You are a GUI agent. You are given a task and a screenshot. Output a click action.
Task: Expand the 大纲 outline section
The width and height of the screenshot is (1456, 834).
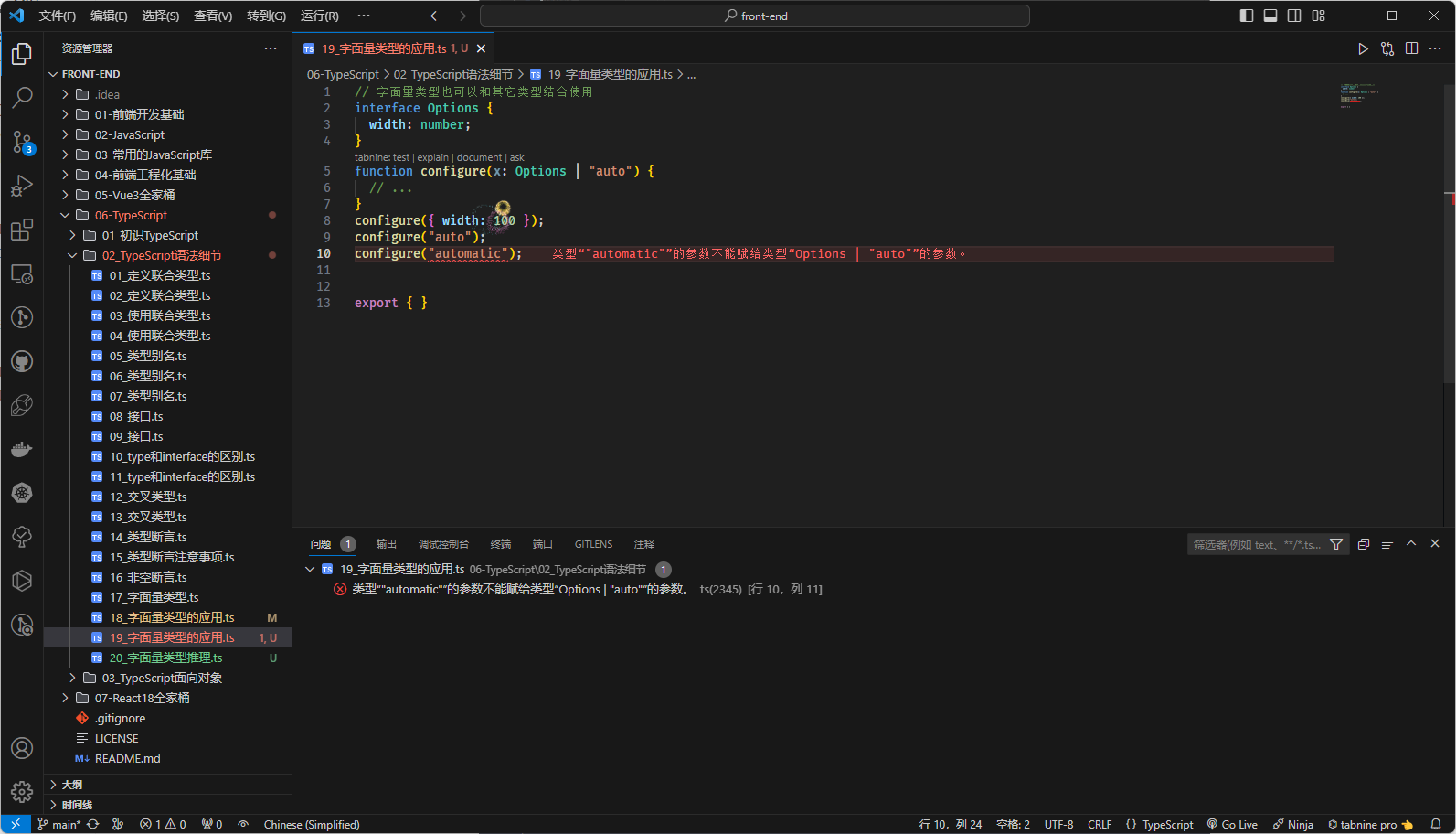pos(72,785)
